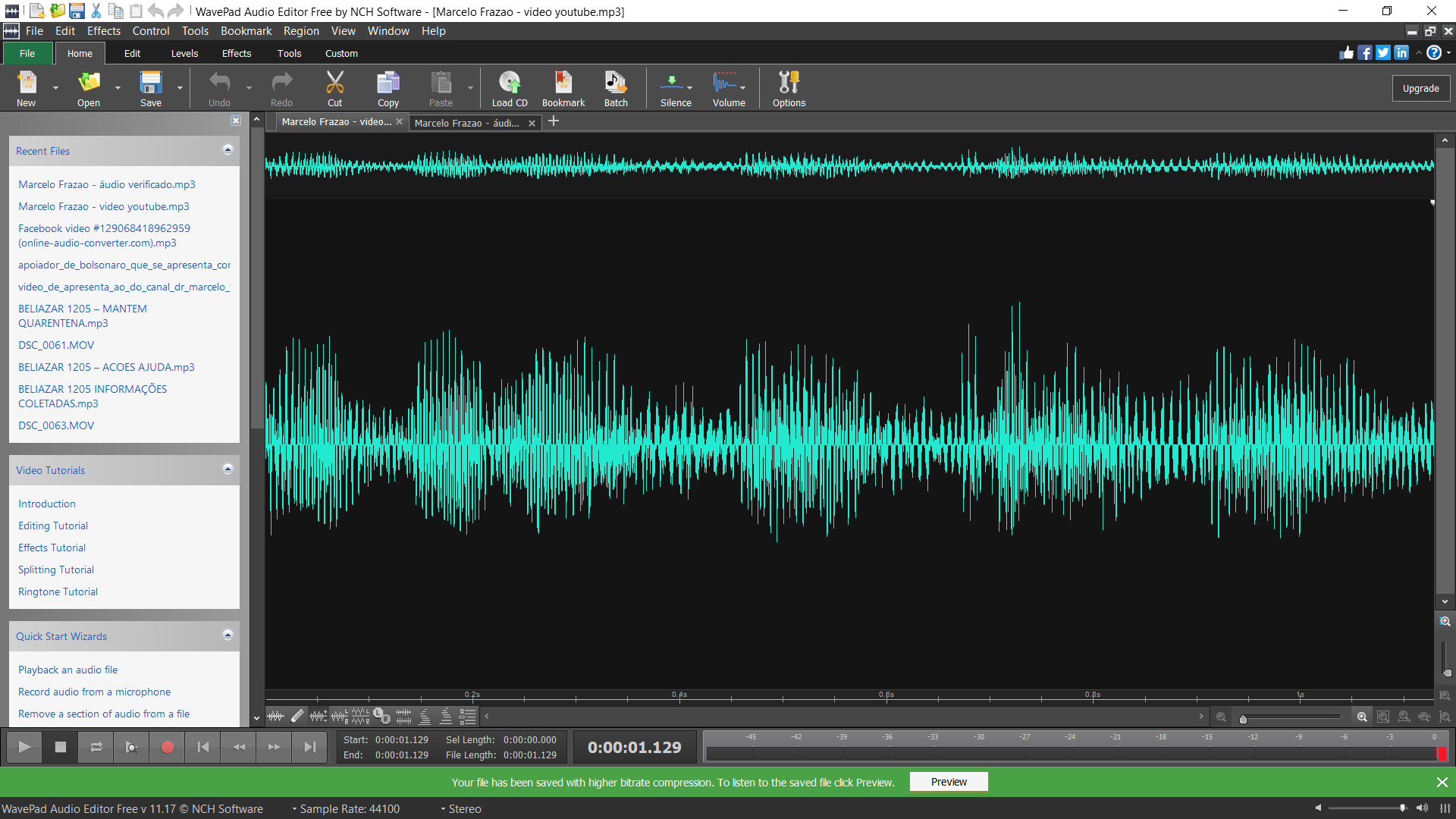Open the Stereo channel dropdown in status bar
This screenshot has width=1456, height=819.
tap(461, 808)
